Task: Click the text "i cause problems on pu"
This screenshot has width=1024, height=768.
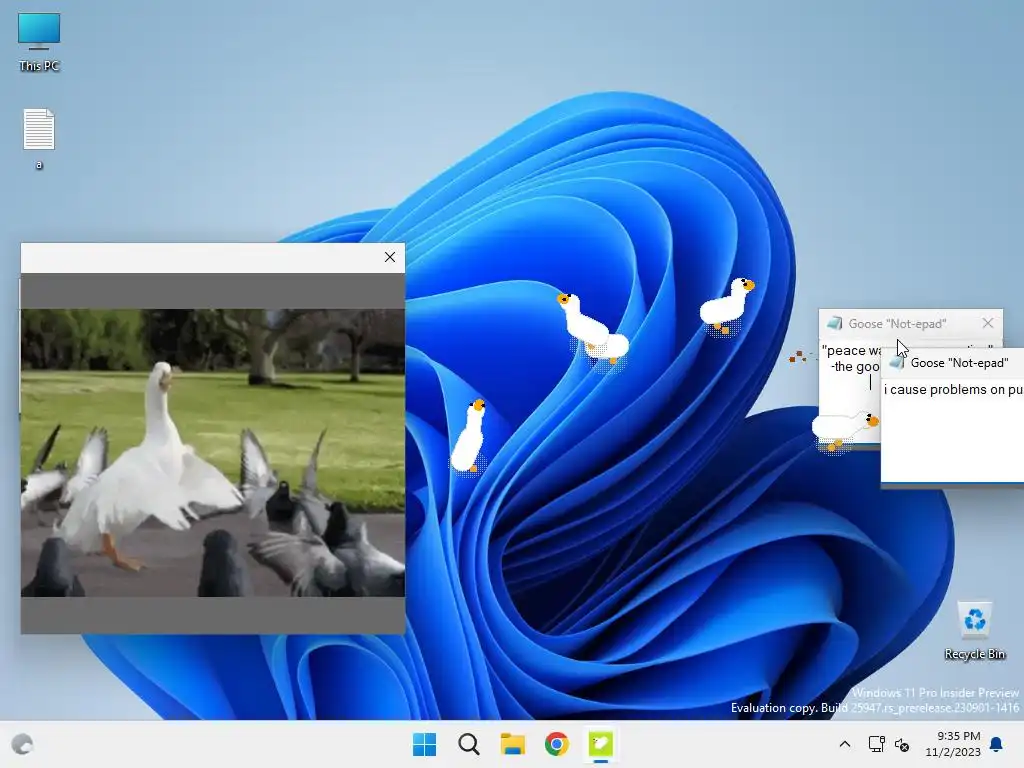Action: 953,389
